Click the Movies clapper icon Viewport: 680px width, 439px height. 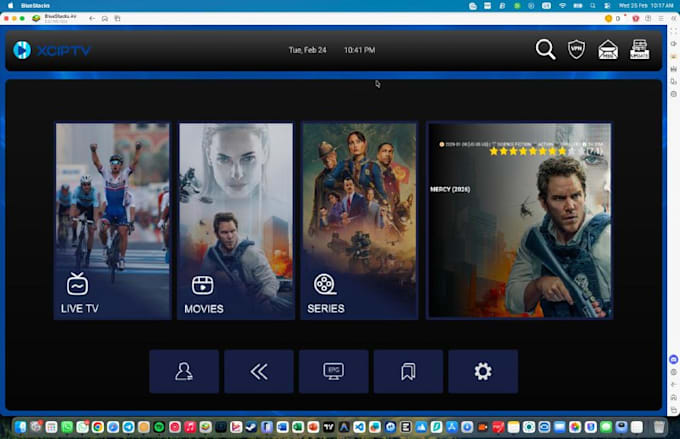(203, 285)
